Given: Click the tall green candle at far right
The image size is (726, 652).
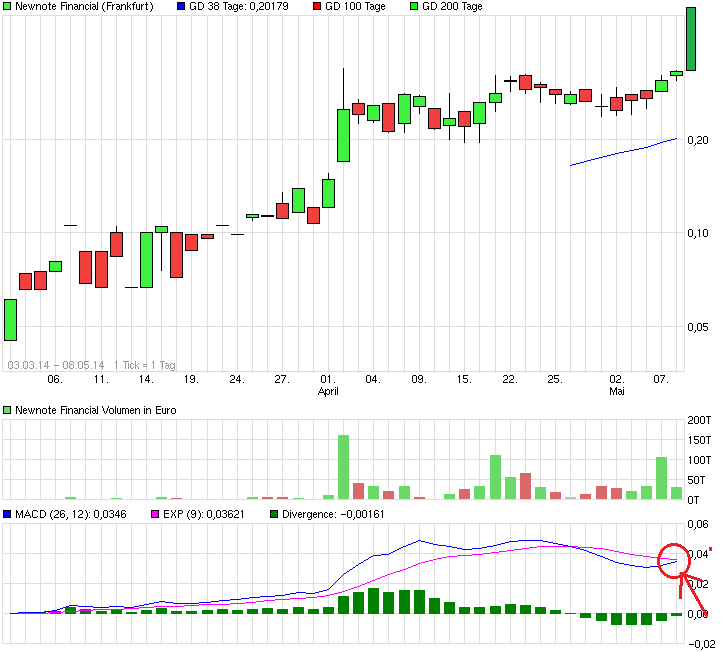Looking at the screenshot, I should click(x=691, y=38).
